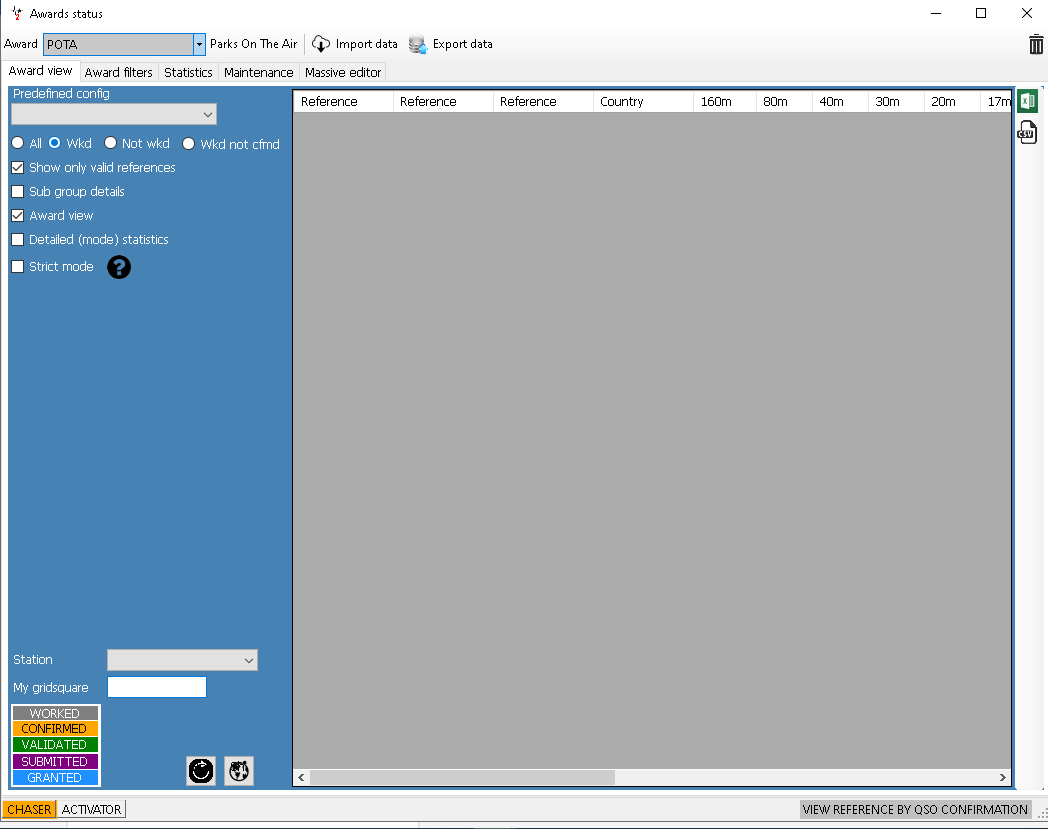This screenshot has width=1048, height=829.
Task: Enable the Strict mode checkbox
Action: coord(18,267)
